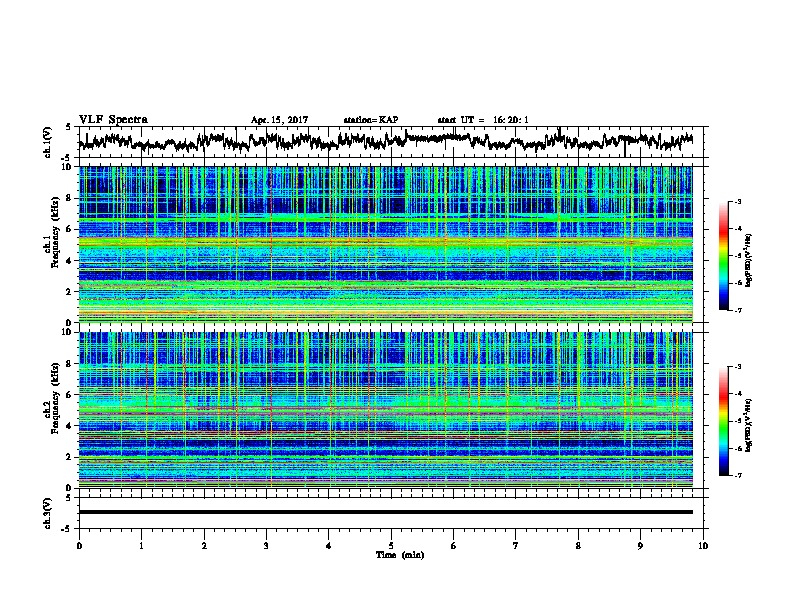
Task: Click time axis tick label "9"
Action: (x=640, y=546)
